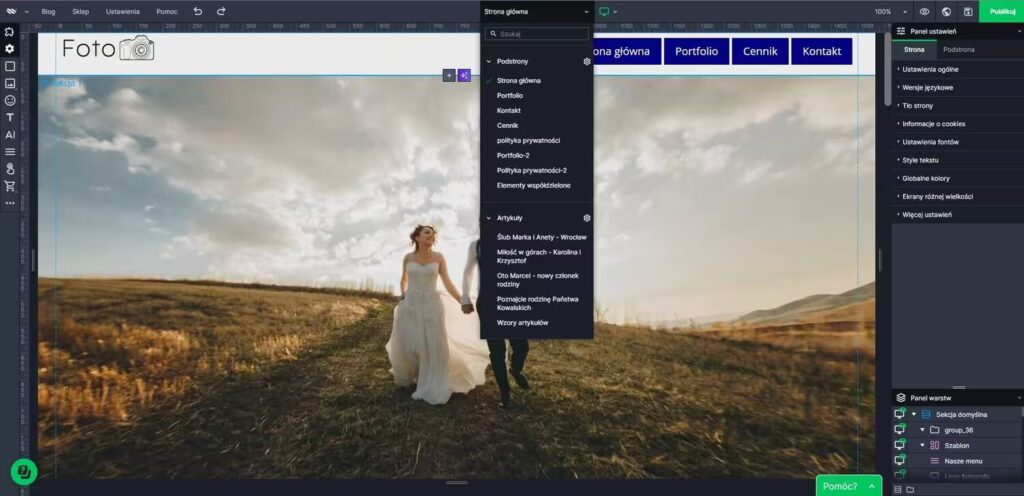Image resolution: width=1024 pixels, height=496 pixels.
Task: Redo the last action
Action: [221, 11]
